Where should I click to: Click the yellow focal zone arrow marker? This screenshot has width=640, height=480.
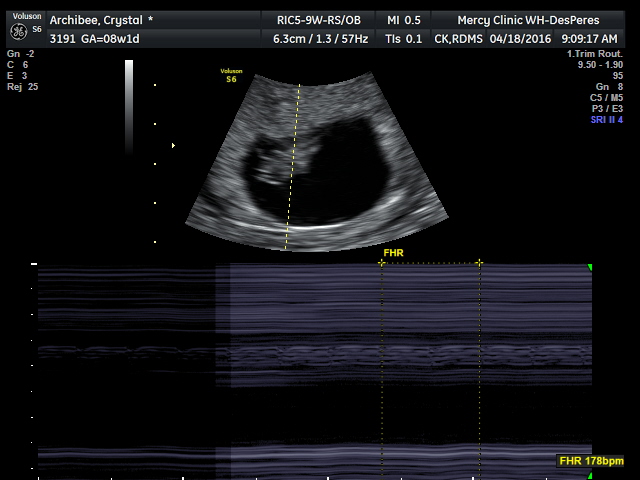173,145
